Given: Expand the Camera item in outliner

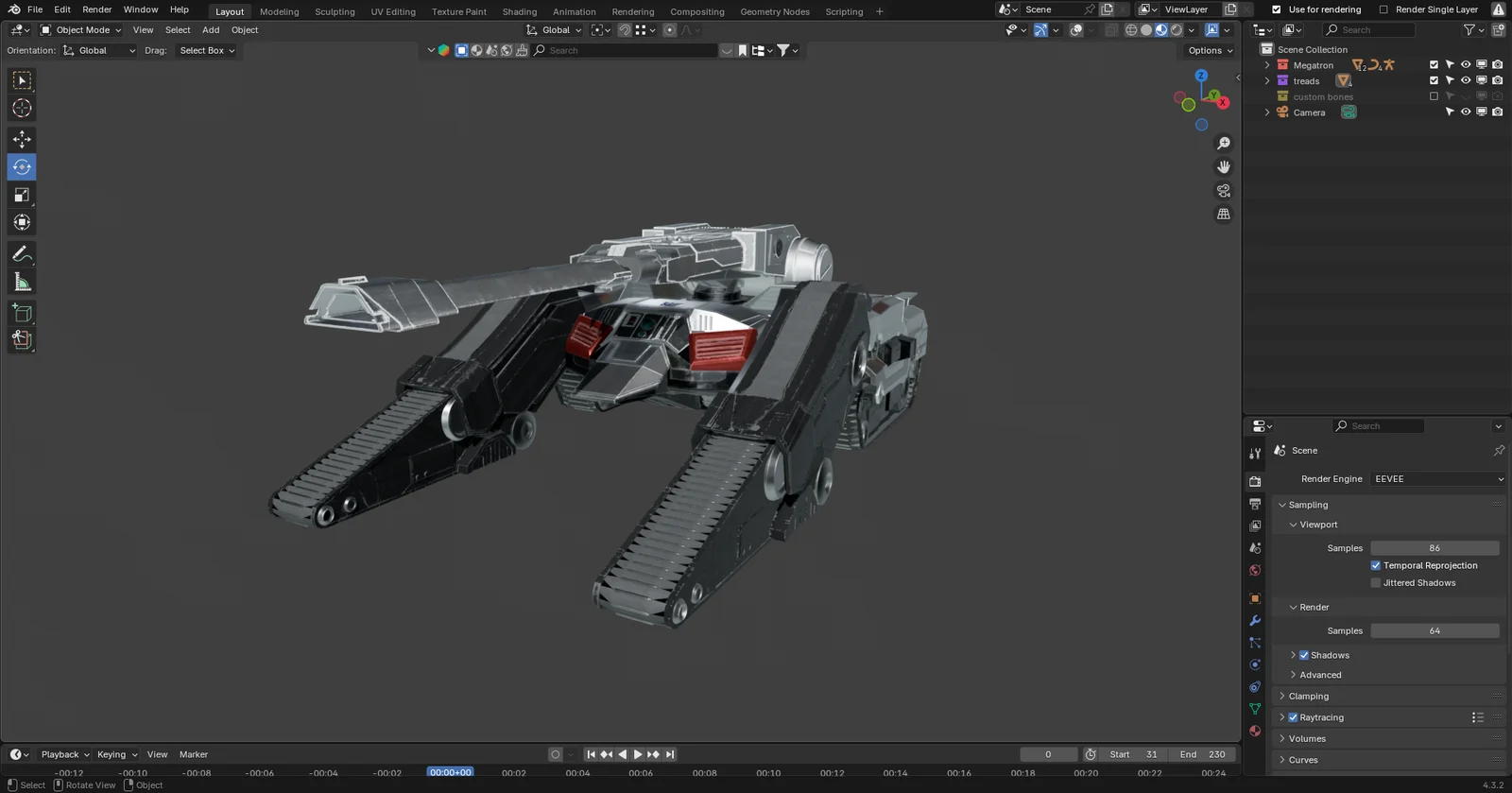Looking at the screenshot, I should pyautogui.click(x=1267, y=112).
